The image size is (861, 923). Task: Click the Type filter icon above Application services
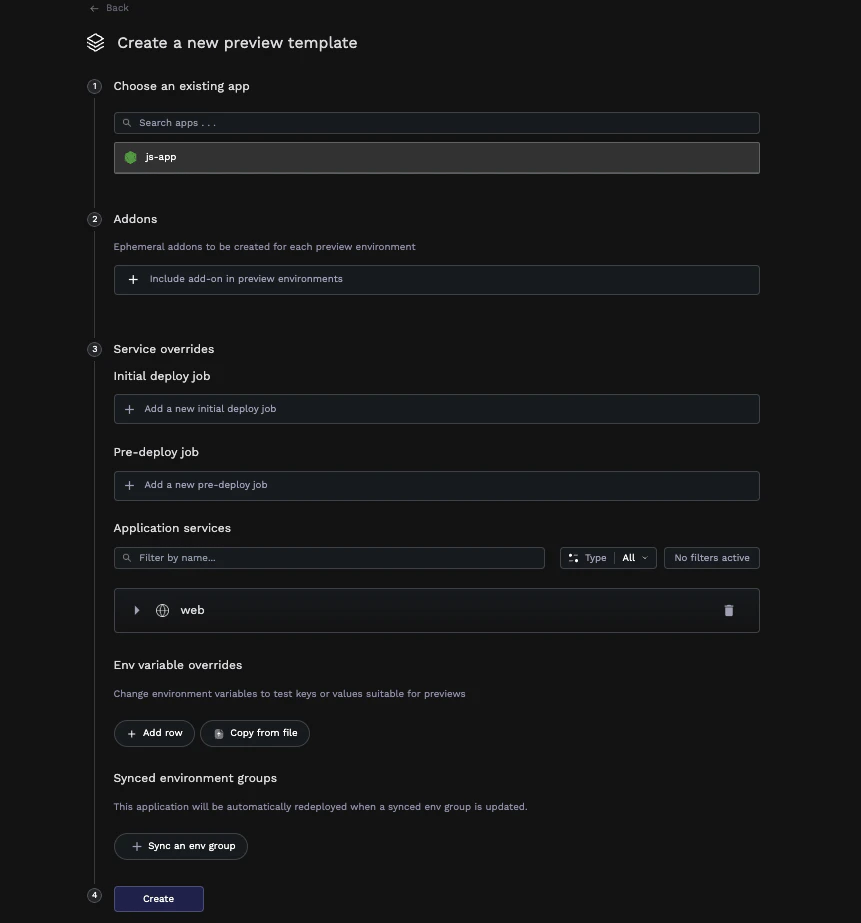tap(574, 558)
